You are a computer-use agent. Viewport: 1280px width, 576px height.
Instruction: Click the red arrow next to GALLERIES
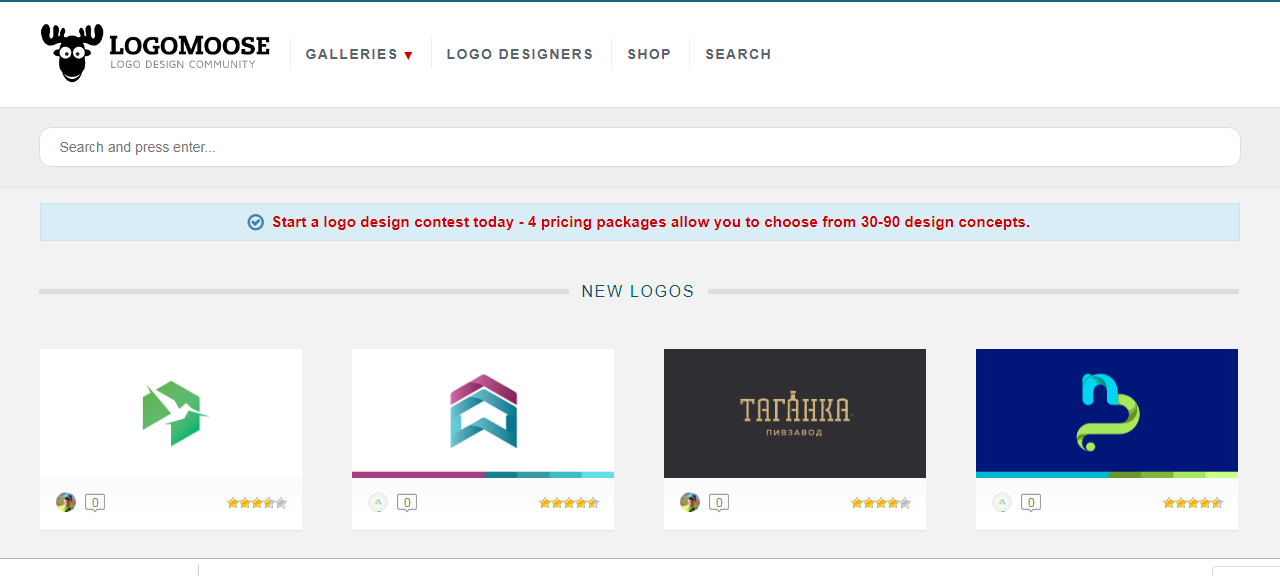[408, 55]
